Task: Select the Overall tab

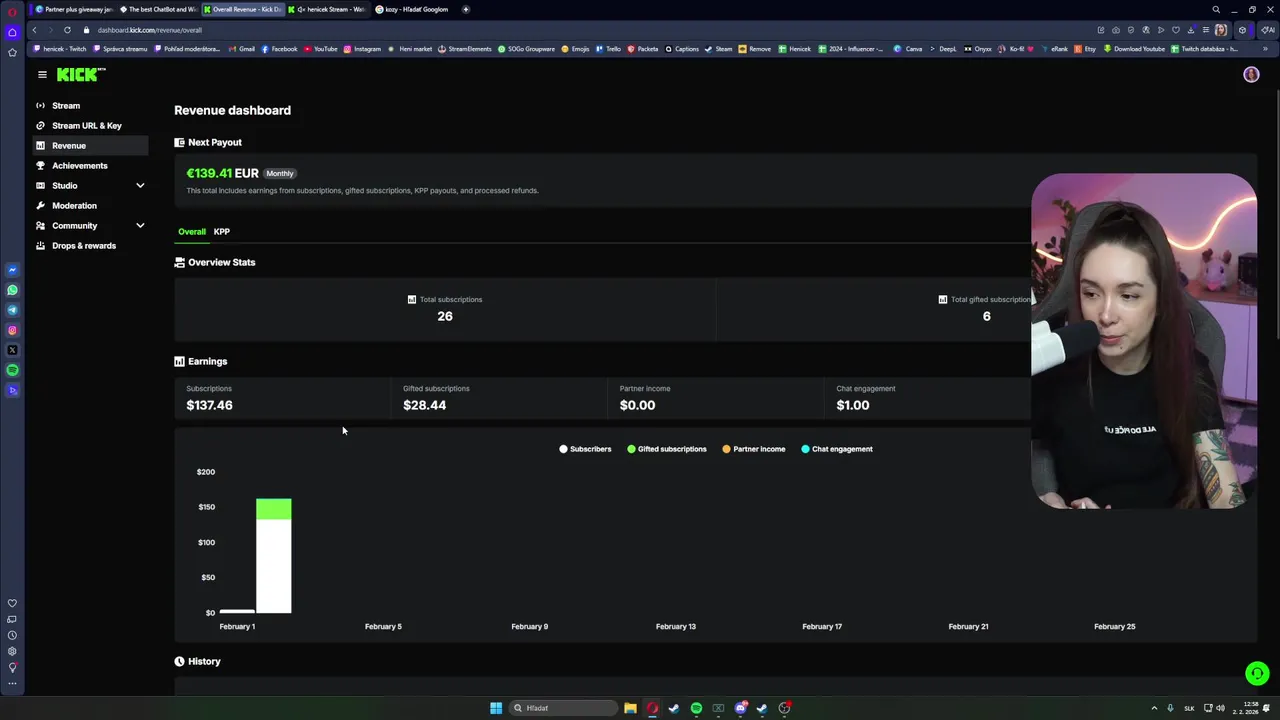Action: (x=191, y=231)
